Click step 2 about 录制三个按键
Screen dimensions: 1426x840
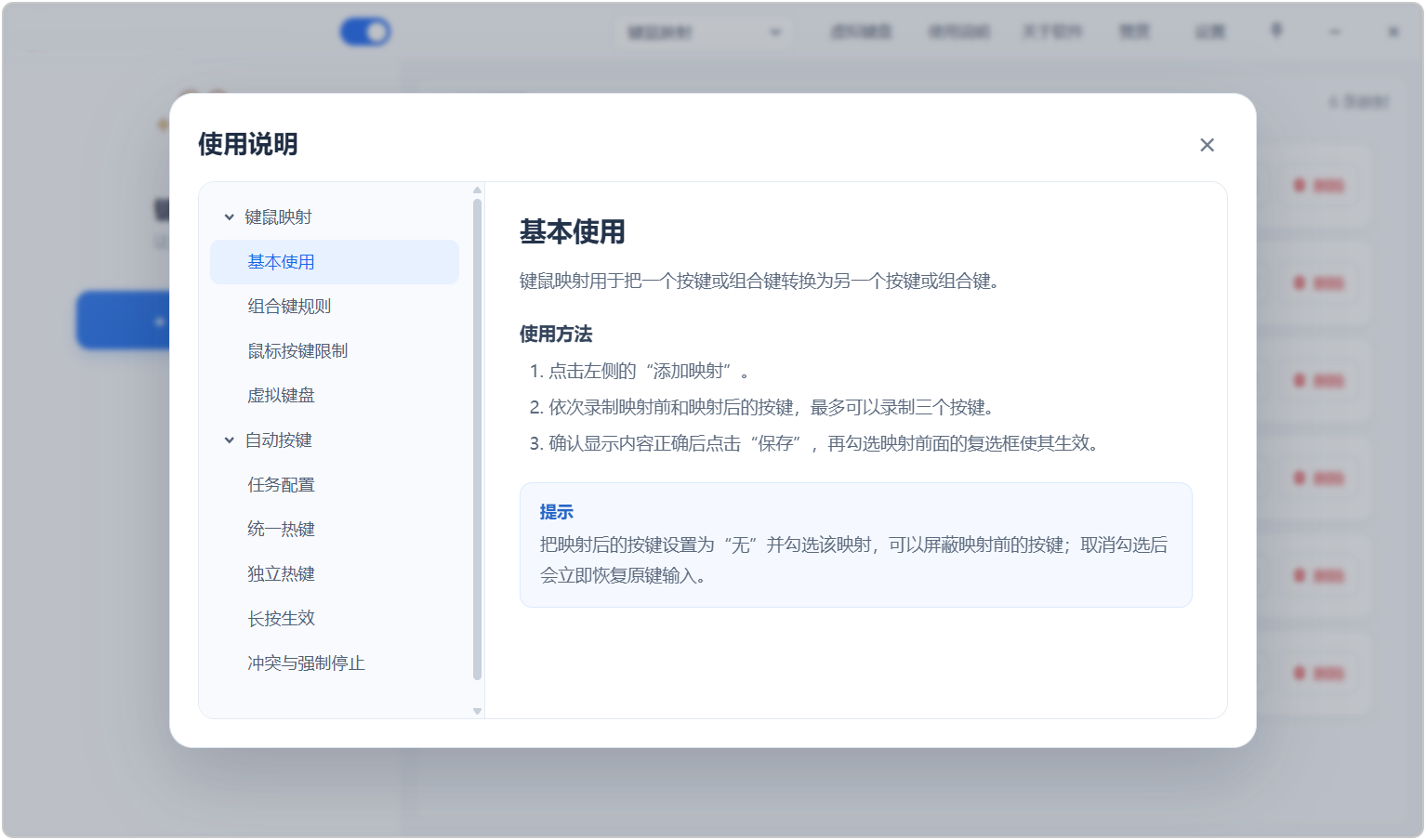(764, 408)
